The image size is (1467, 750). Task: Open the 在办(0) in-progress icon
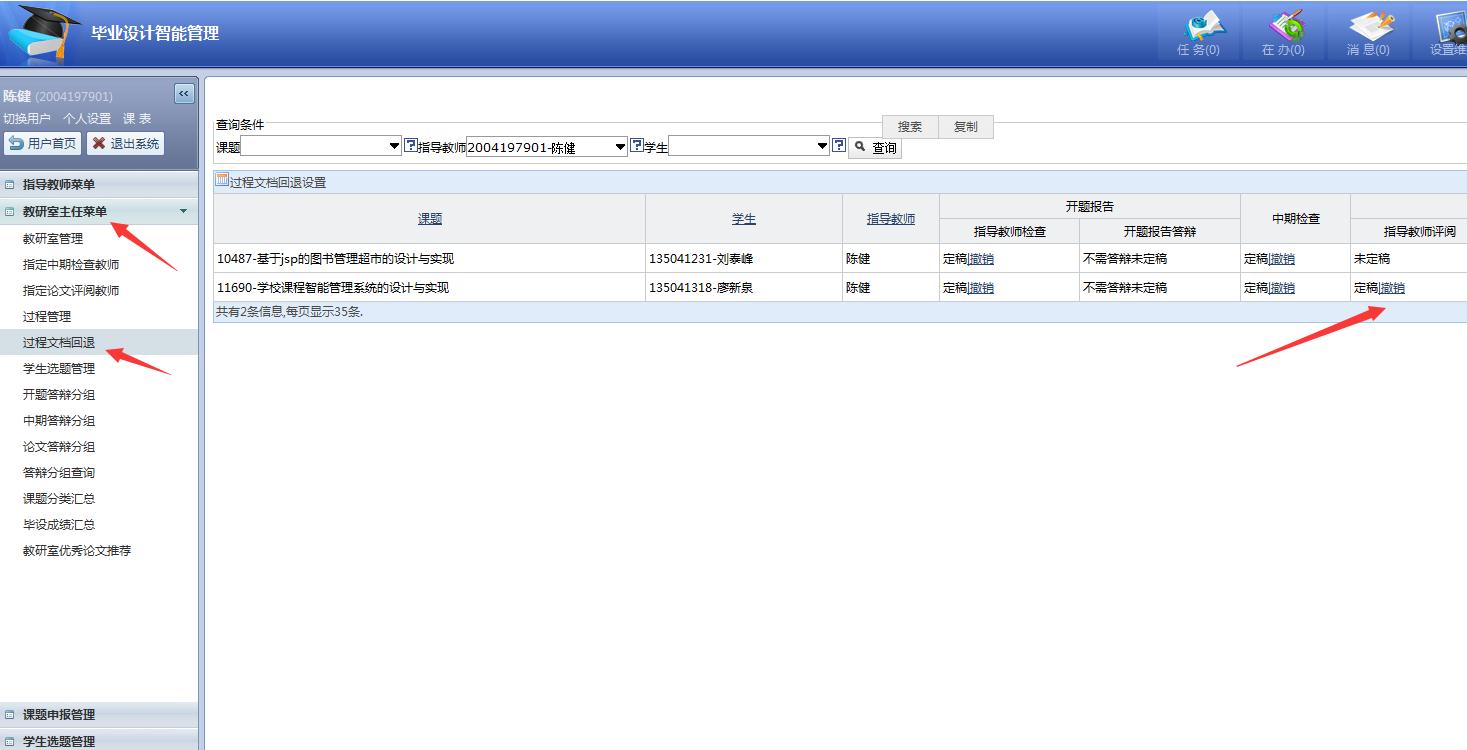pos(1284,32)
